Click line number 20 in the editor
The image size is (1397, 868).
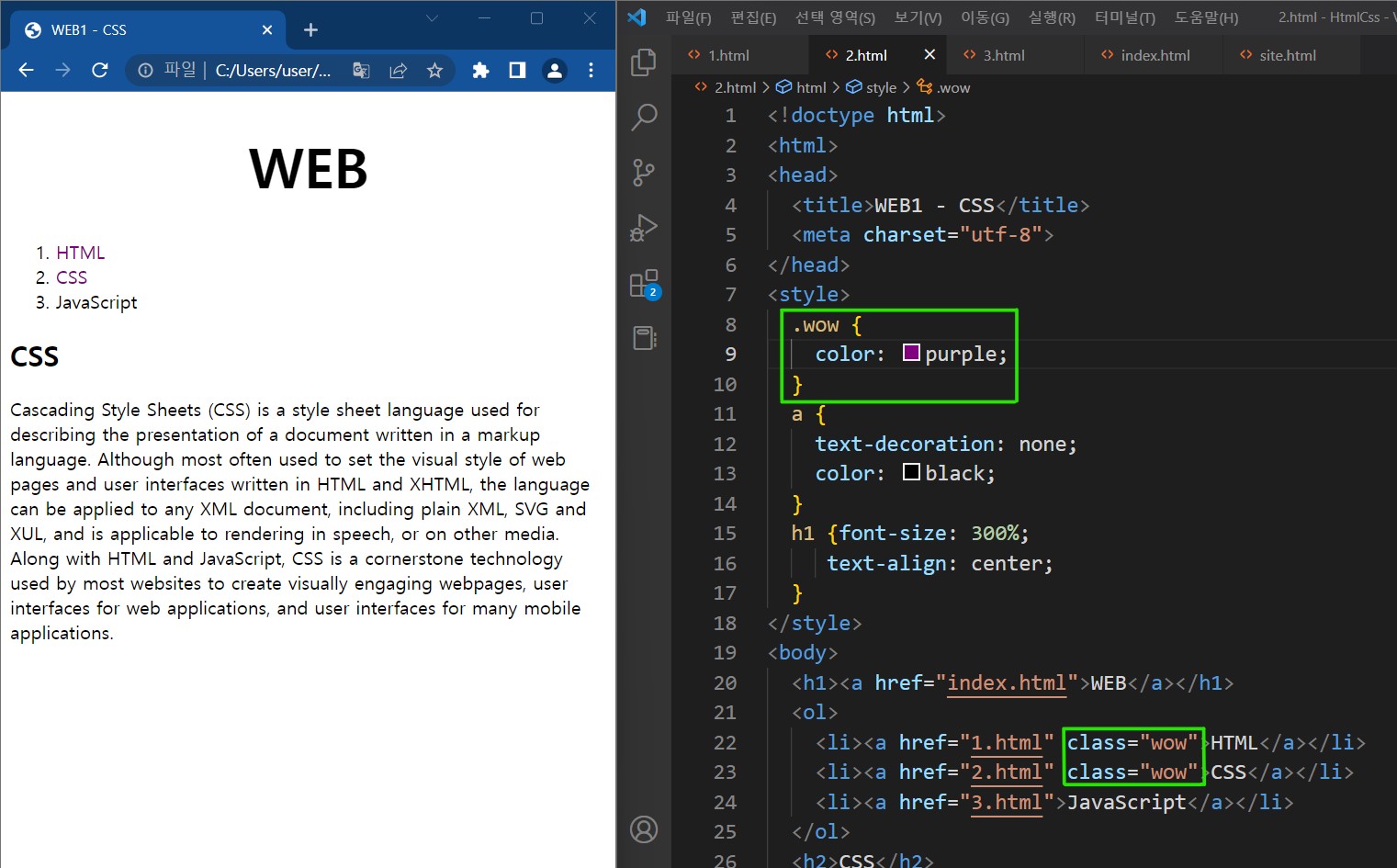(x=725, y=682)
